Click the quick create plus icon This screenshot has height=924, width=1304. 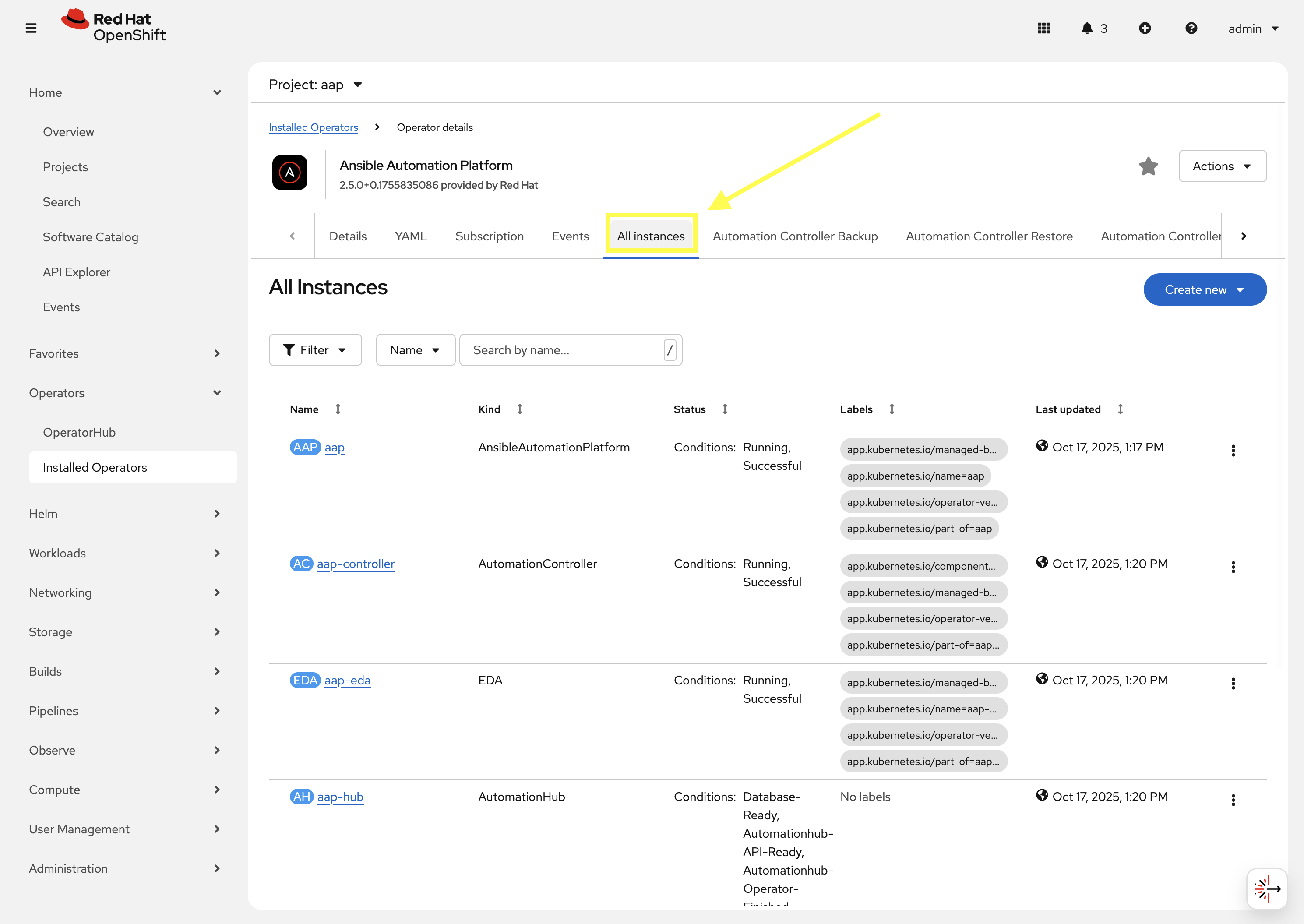[x=1145, y=28]
